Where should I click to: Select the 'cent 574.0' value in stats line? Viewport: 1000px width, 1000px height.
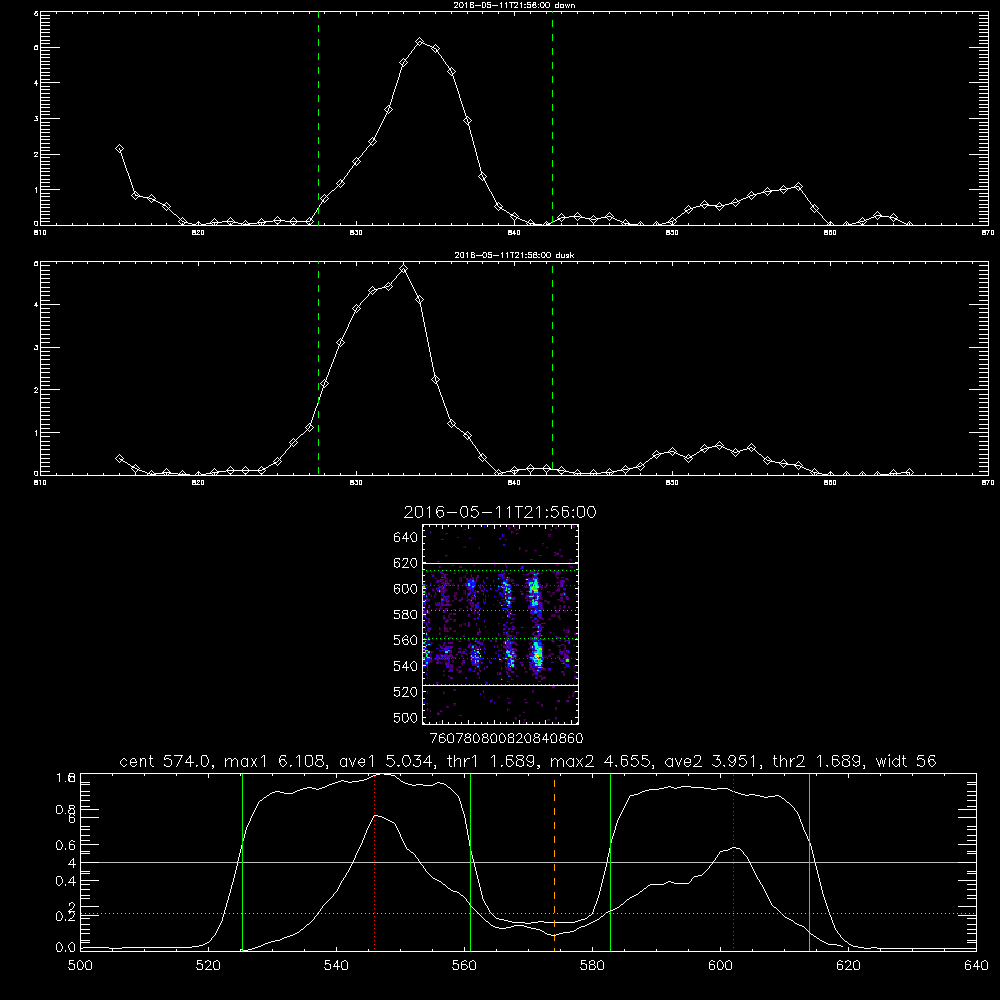pyautogui.click(x=163, y=761)
